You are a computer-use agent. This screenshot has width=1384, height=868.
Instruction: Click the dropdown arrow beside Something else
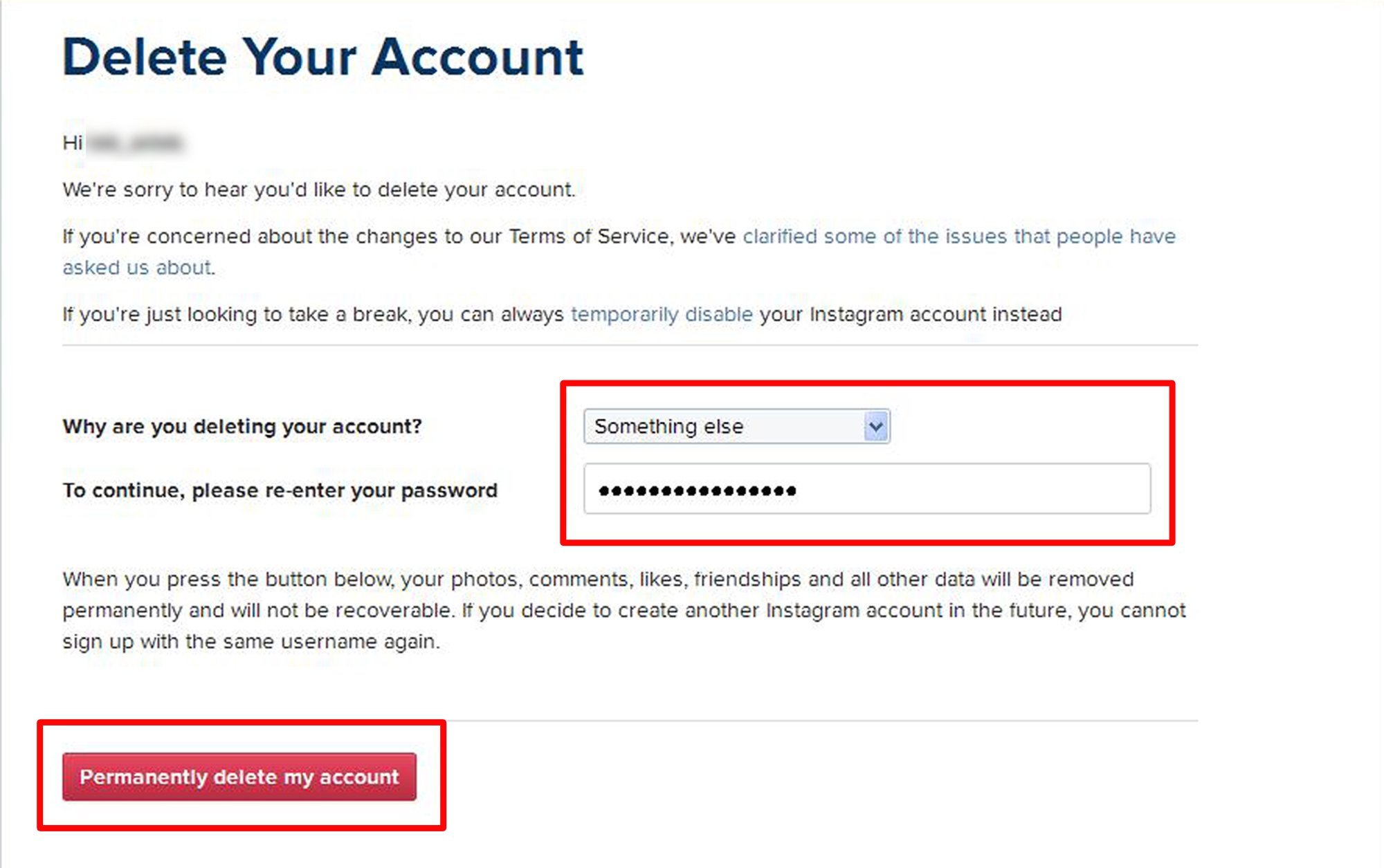tap(876, 427)
